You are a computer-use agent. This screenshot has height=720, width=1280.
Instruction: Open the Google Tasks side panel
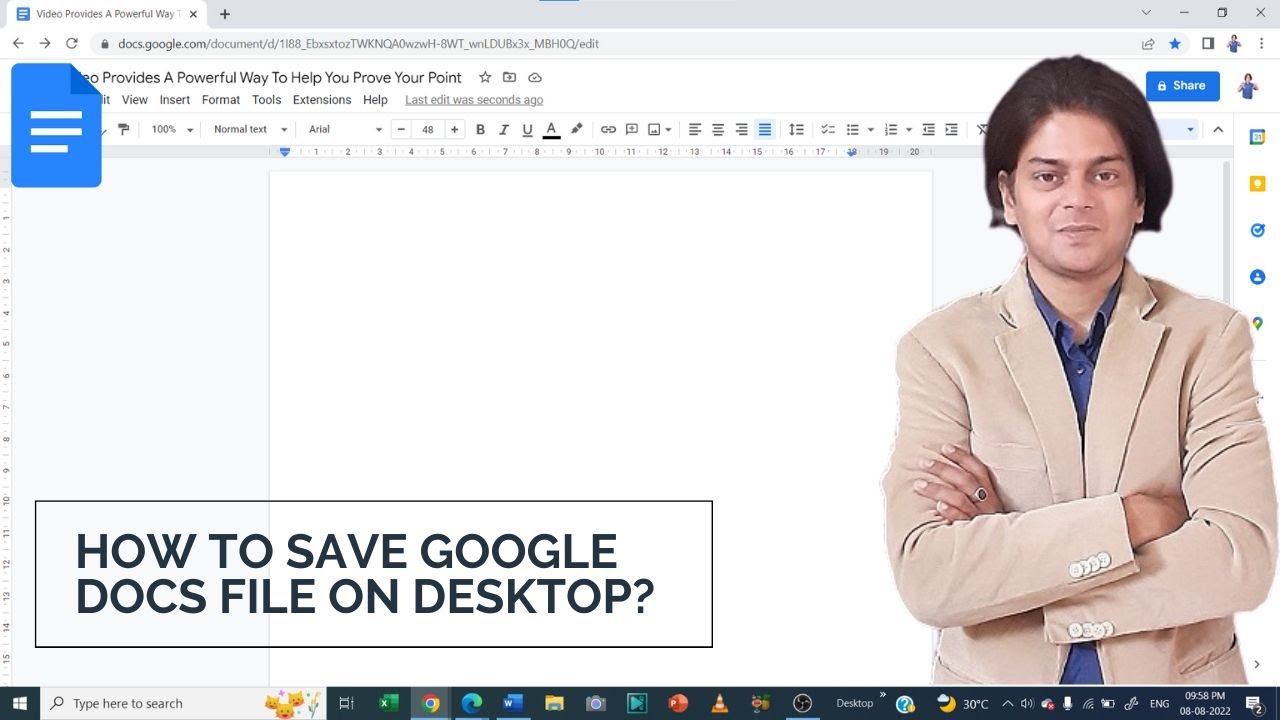point(1257,230)
